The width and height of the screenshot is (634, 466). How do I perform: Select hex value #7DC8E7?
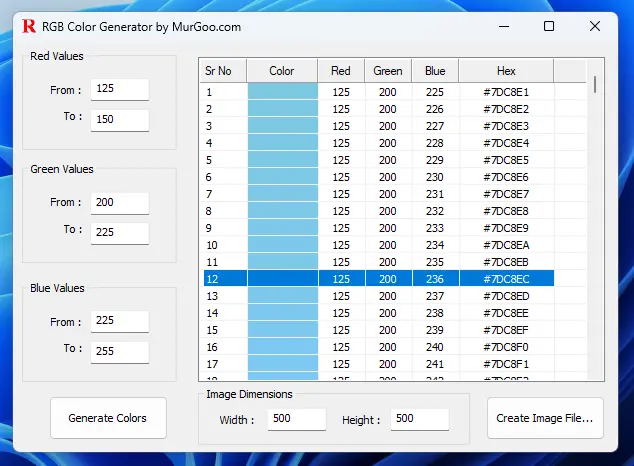pyautogui.click(x=506, y=194)
